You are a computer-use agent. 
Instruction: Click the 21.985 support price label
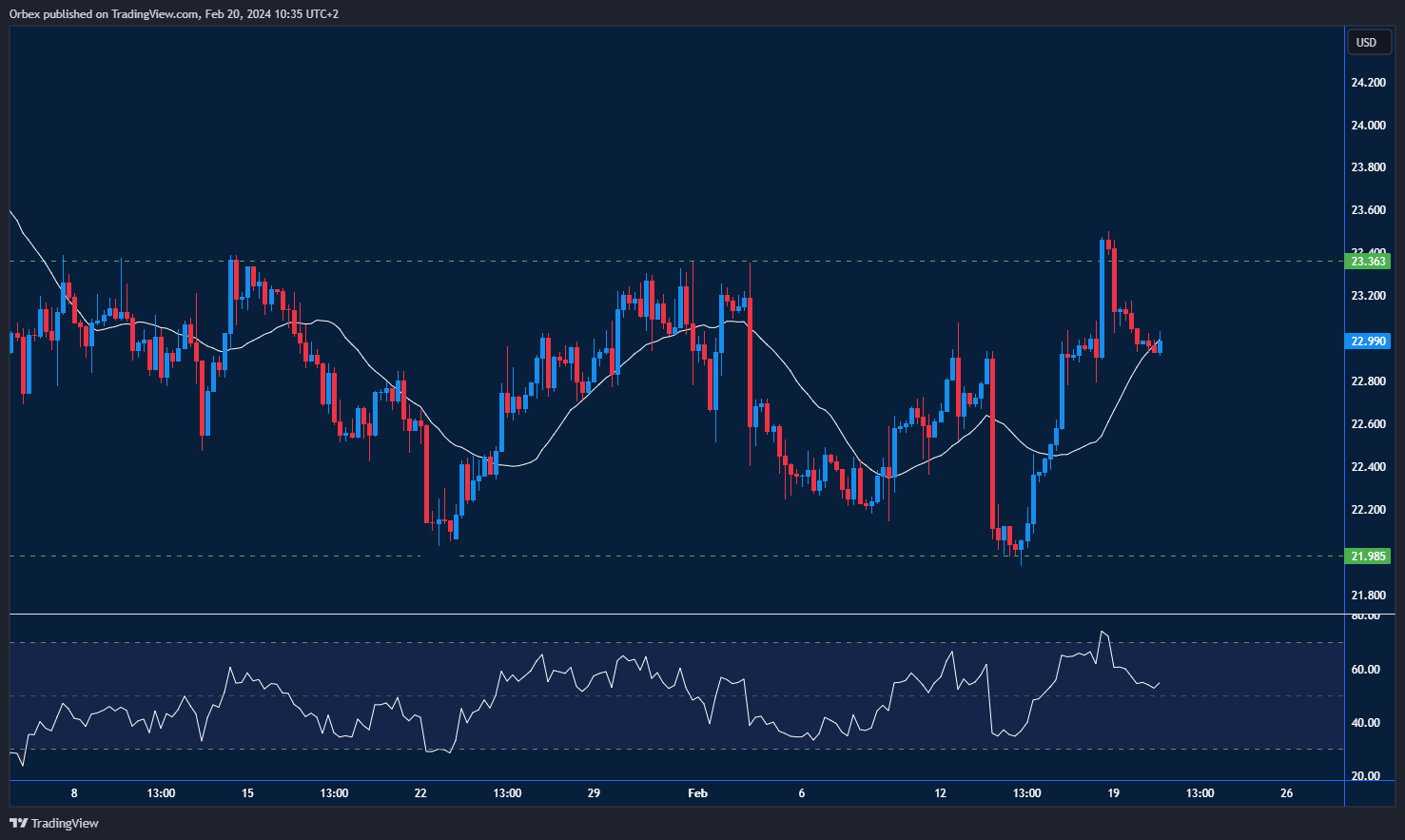[1368, 556]
